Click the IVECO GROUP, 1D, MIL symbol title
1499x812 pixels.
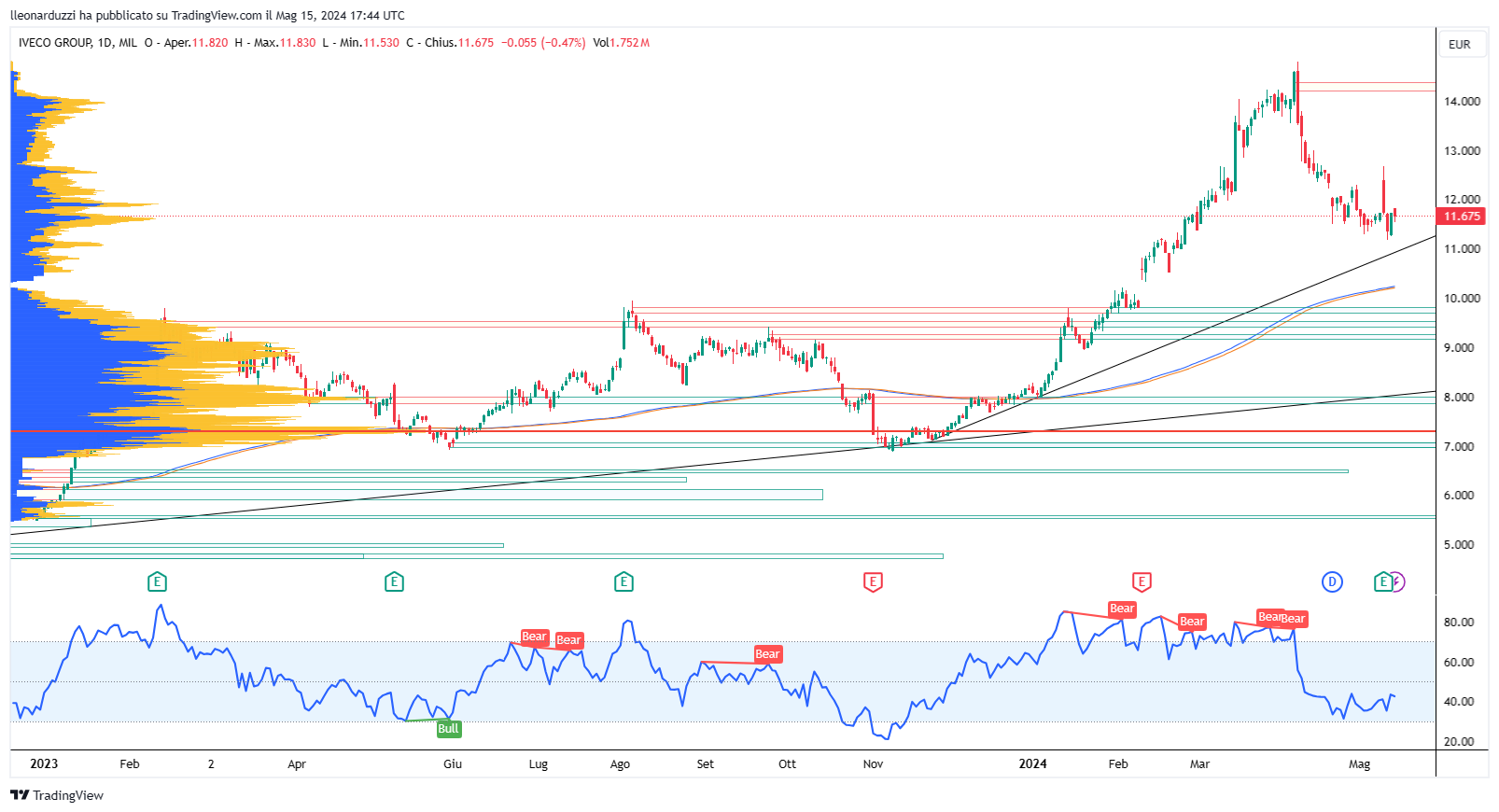tap(77, 43)
